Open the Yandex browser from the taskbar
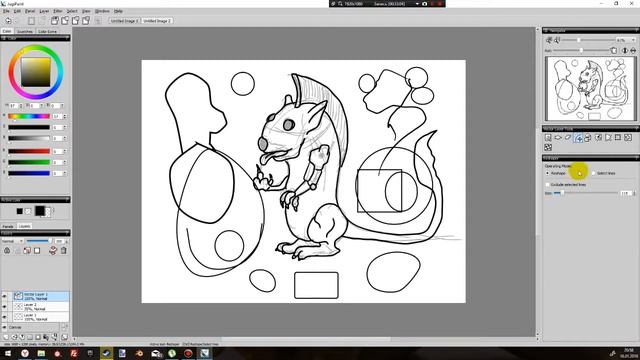Image resolution: width=640 pixels, height=360 pixels. (25, 353)
